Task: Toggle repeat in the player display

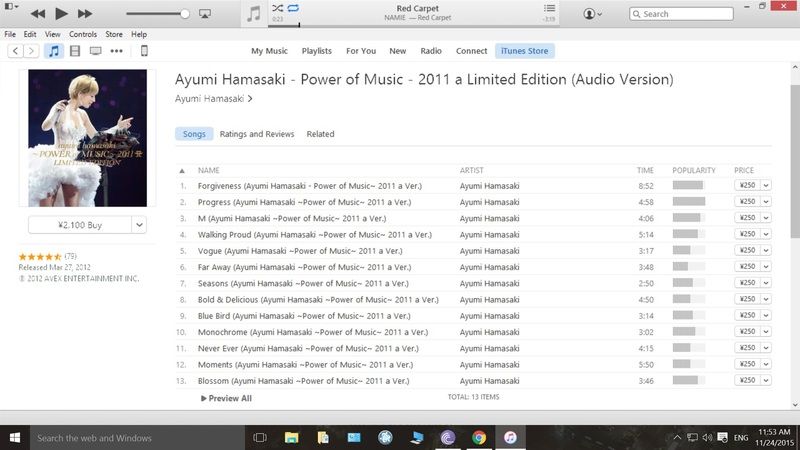Action: click(x=293, y=8)
